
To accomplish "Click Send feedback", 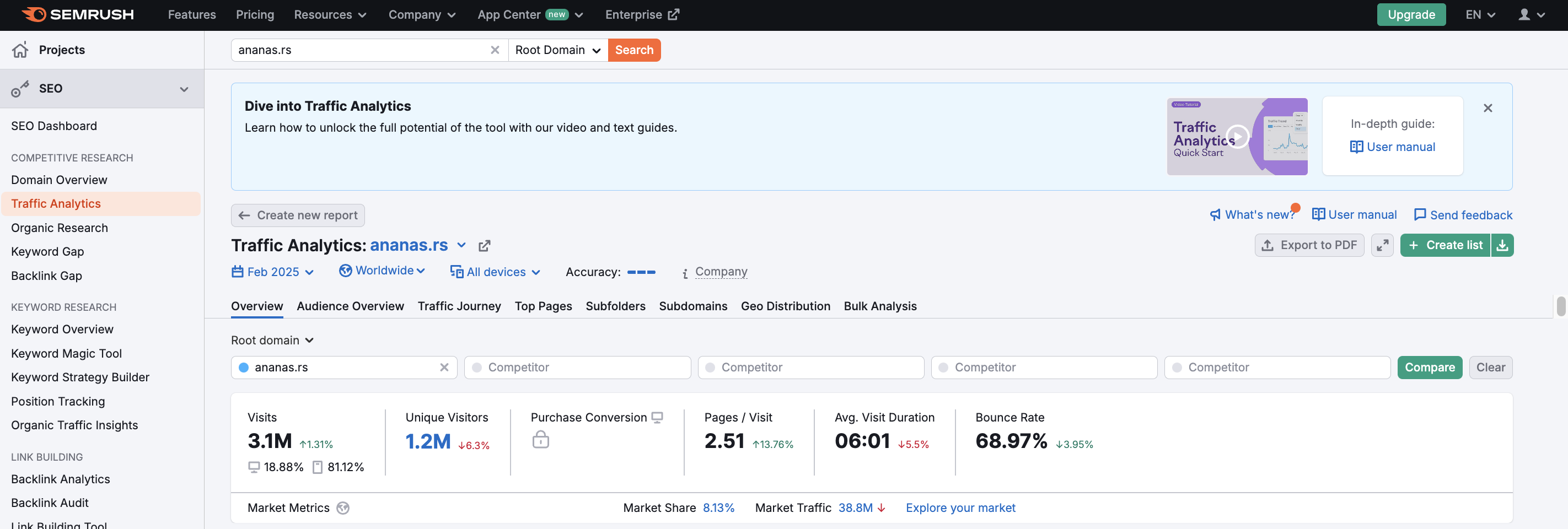I will 1463,215.
